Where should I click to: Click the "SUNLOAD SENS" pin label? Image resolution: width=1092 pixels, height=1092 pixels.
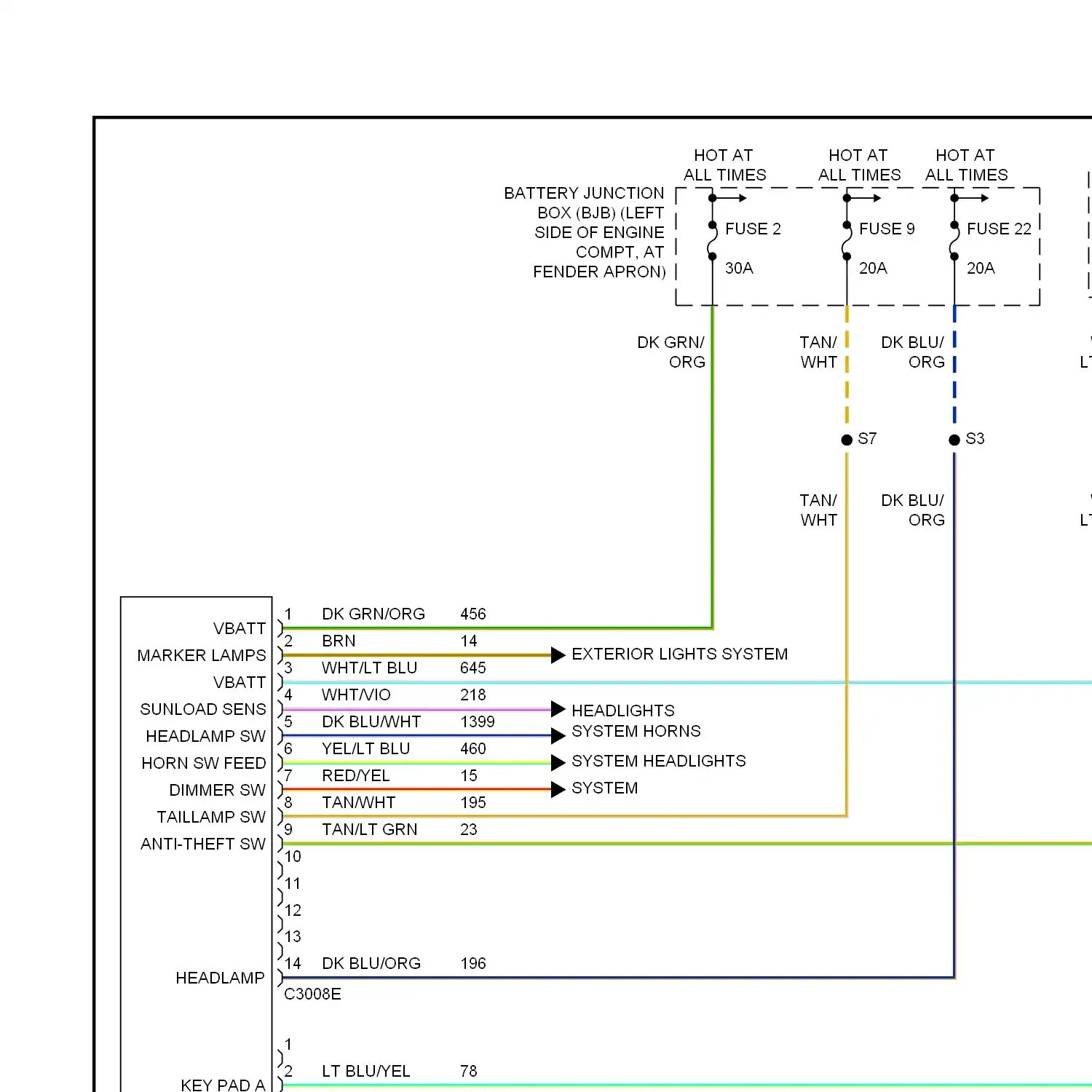point(203,709)
